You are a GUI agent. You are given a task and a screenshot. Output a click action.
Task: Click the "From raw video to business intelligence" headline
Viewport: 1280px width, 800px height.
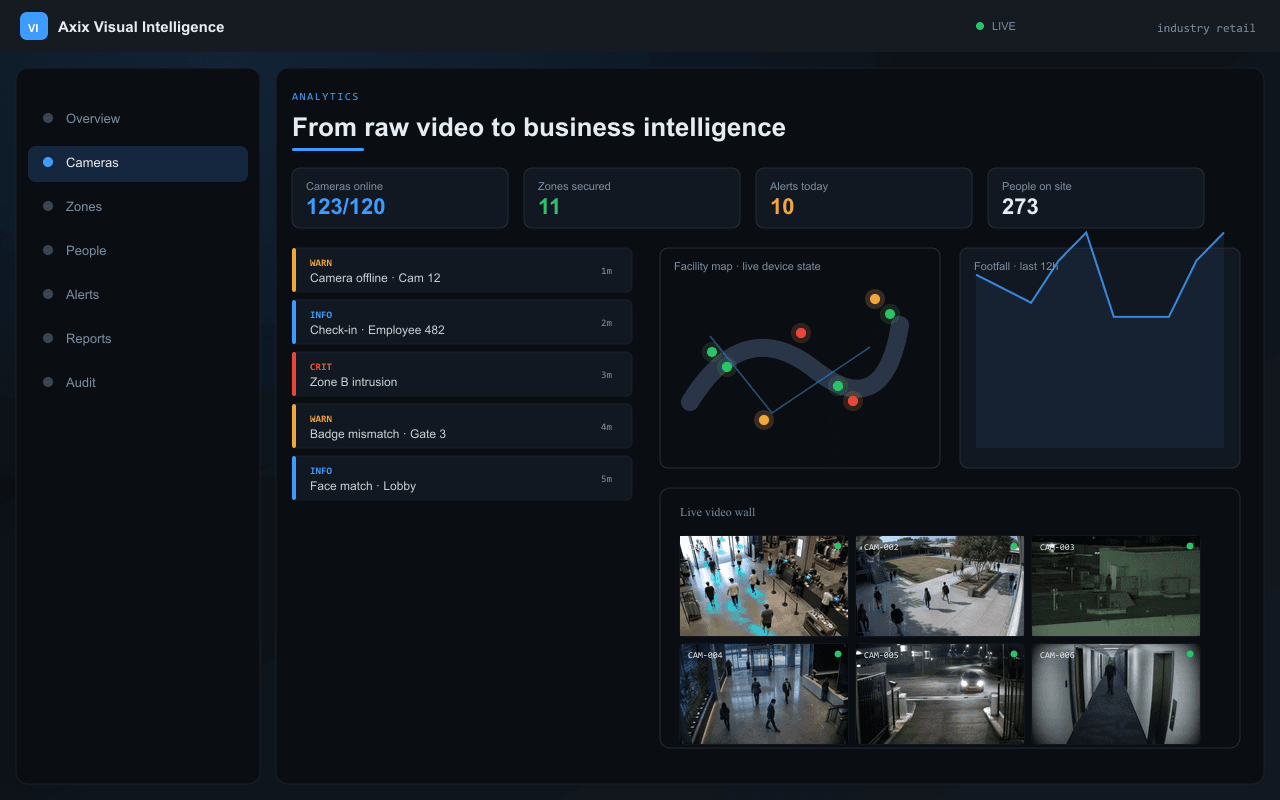[539, 127]
